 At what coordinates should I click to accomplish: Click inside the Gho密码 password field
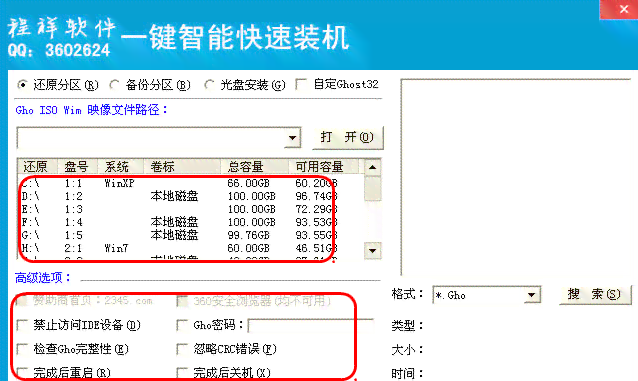coord(310,326)
